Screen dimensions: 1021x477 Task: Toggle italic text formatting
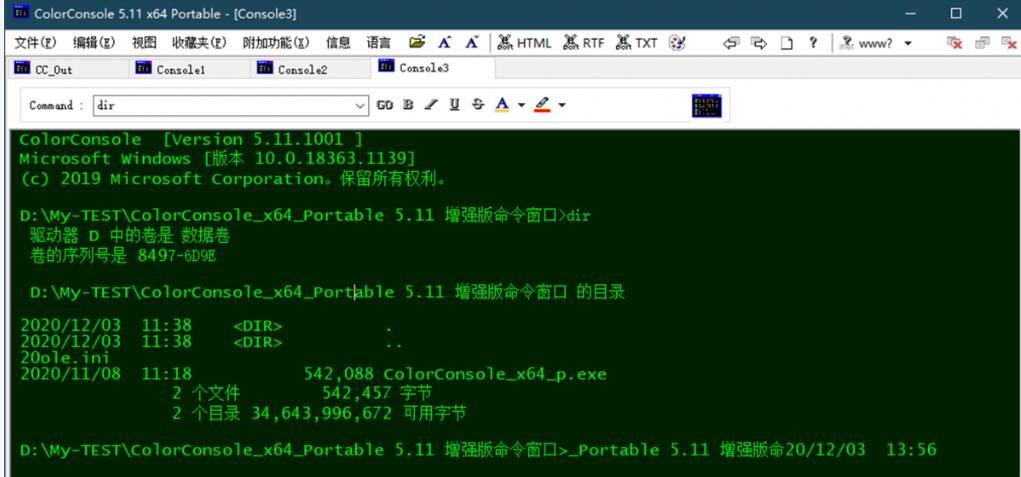[430, 105]
